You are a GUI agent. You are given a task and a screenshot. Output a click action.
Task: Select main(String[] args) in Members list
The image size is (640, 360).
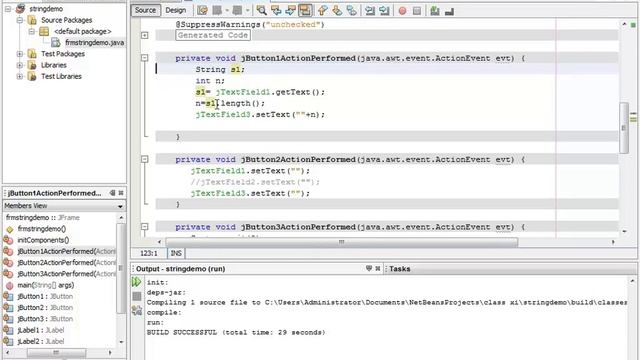click(46, 285)
